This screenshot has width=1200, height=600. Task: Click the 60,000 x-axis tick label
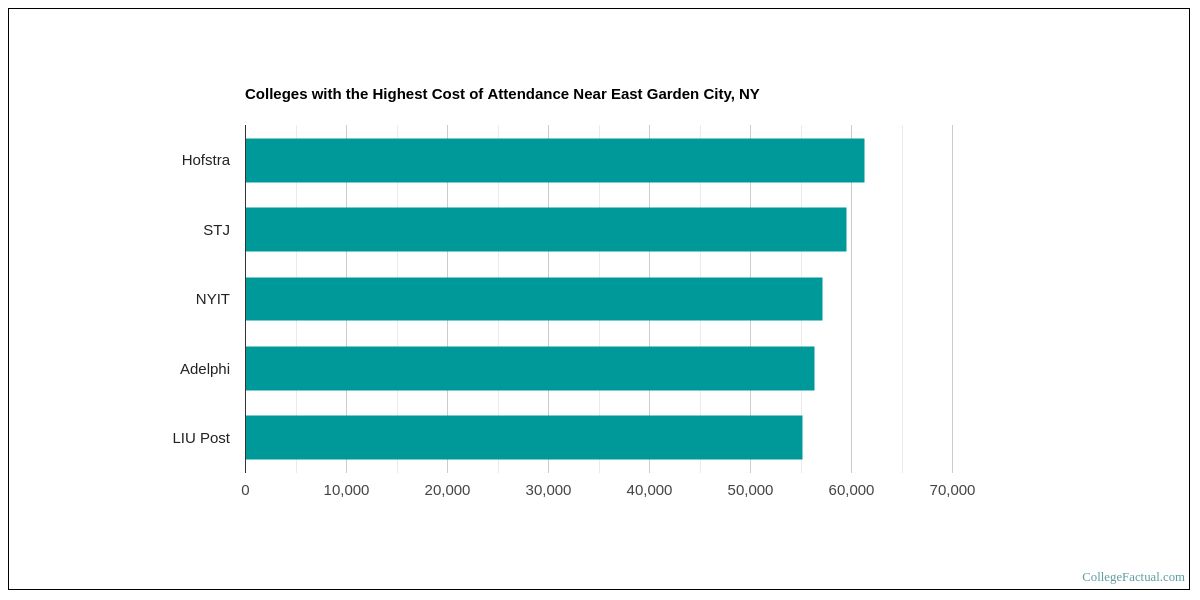(x=851, y=490)
